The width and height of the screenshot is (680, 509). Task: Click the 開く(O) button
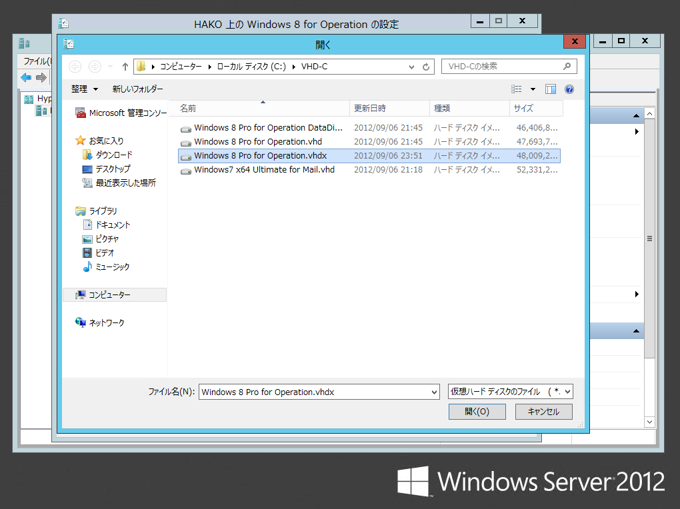(x=477, y=411)
